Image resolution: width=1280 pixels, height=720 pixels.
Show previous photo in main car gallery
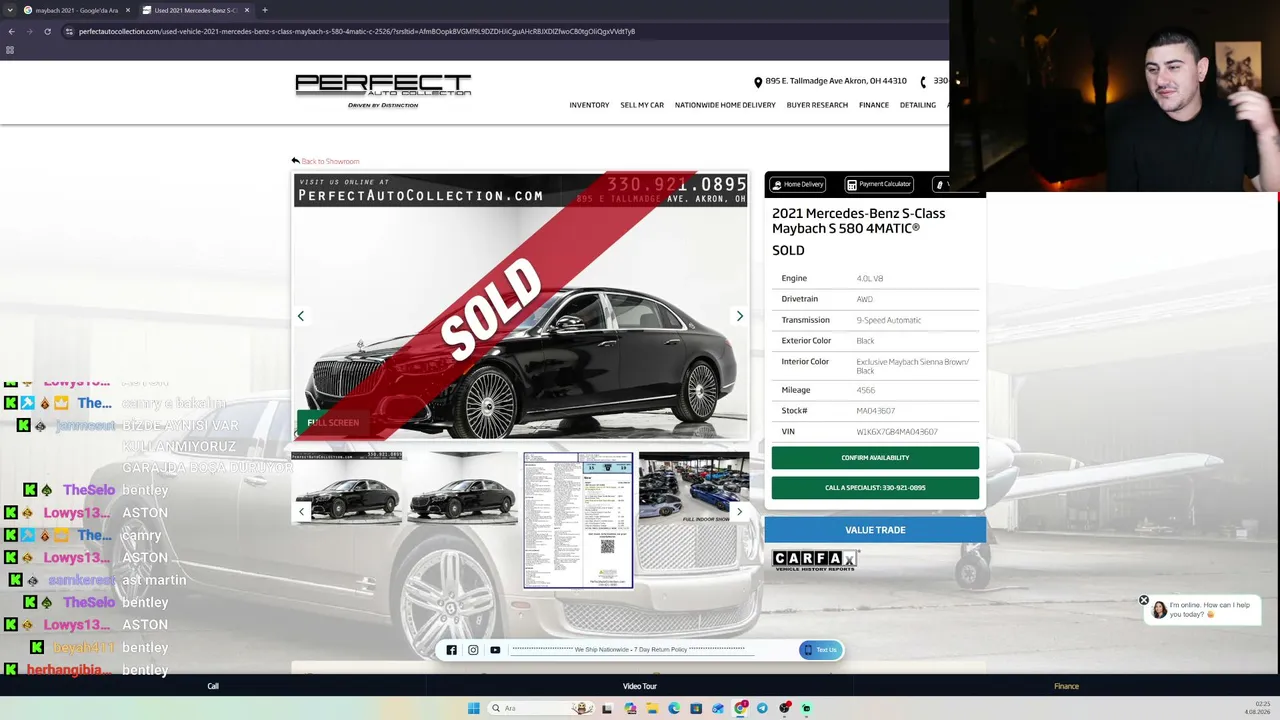[300, 316]
